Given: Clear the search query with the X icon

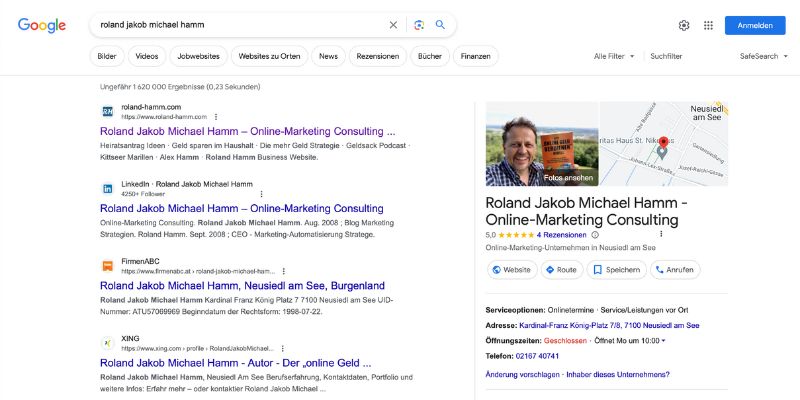Looking at the screenshot, I should [393, 25].
